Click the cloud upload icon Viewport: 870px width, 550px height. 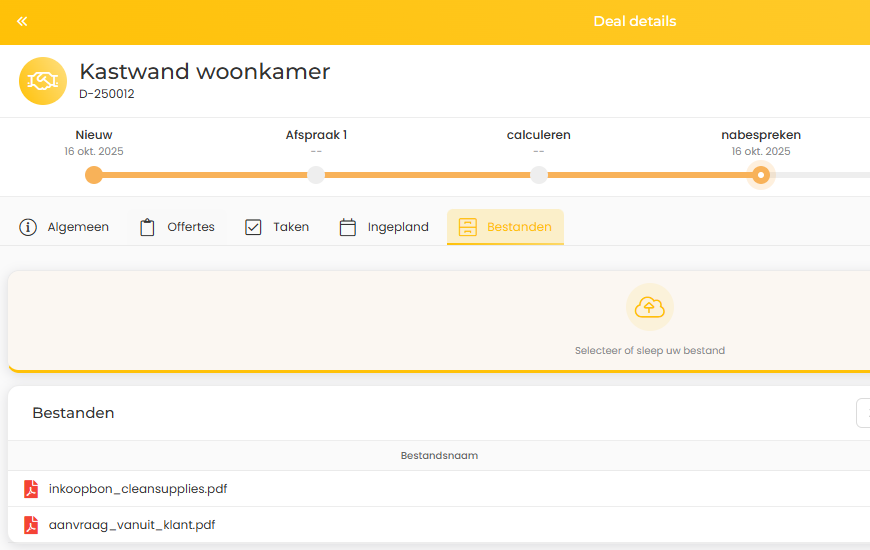click(x=649, y=307)
